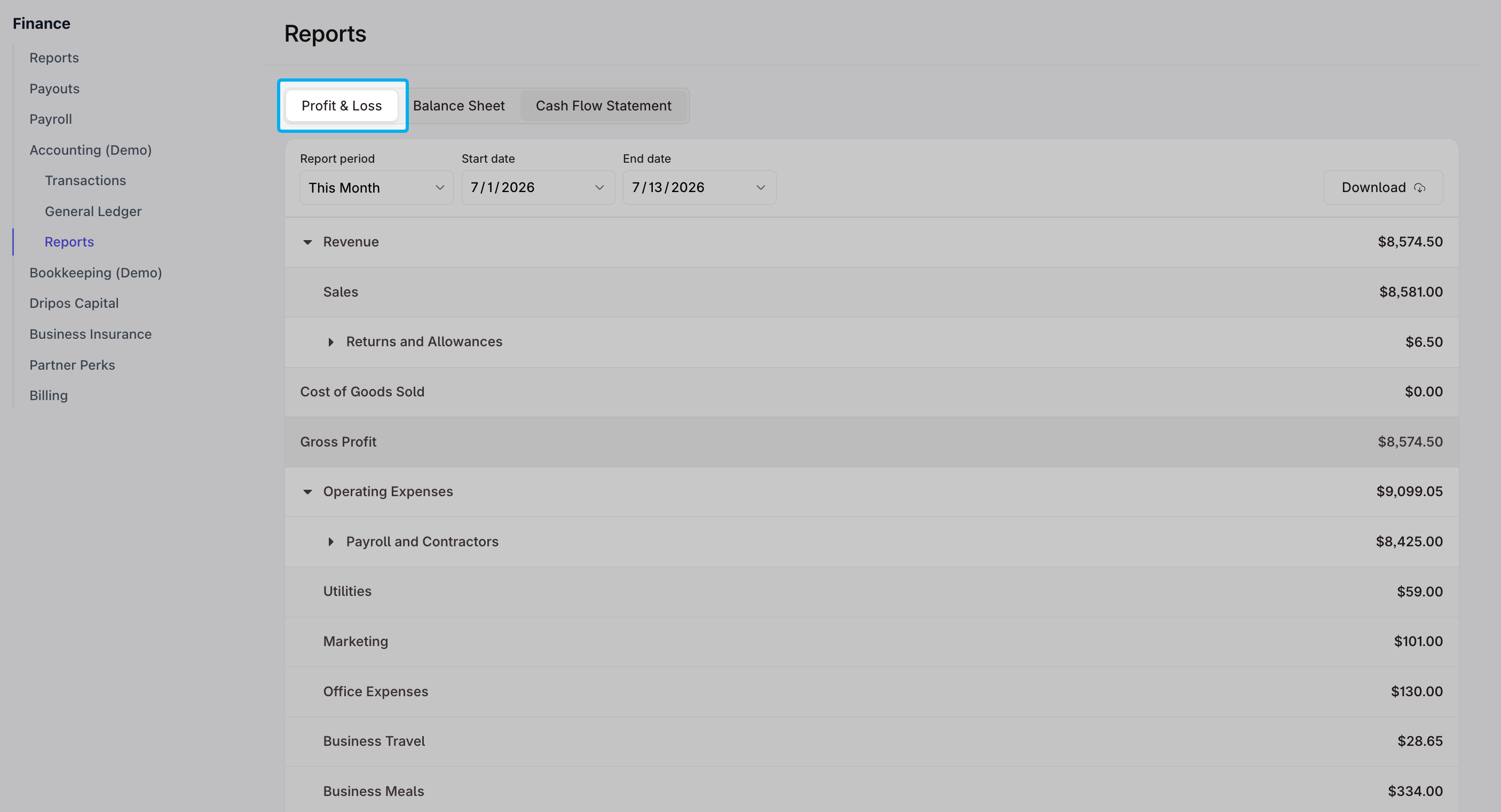Open Billing in sidebar
1501x812 pixels.
(x=49, y=395)
